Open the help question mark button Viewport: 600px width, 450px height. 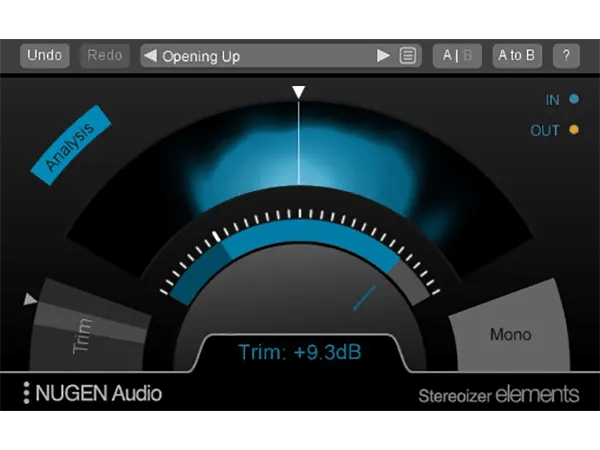pyautogui.click(x=566, y=56)
